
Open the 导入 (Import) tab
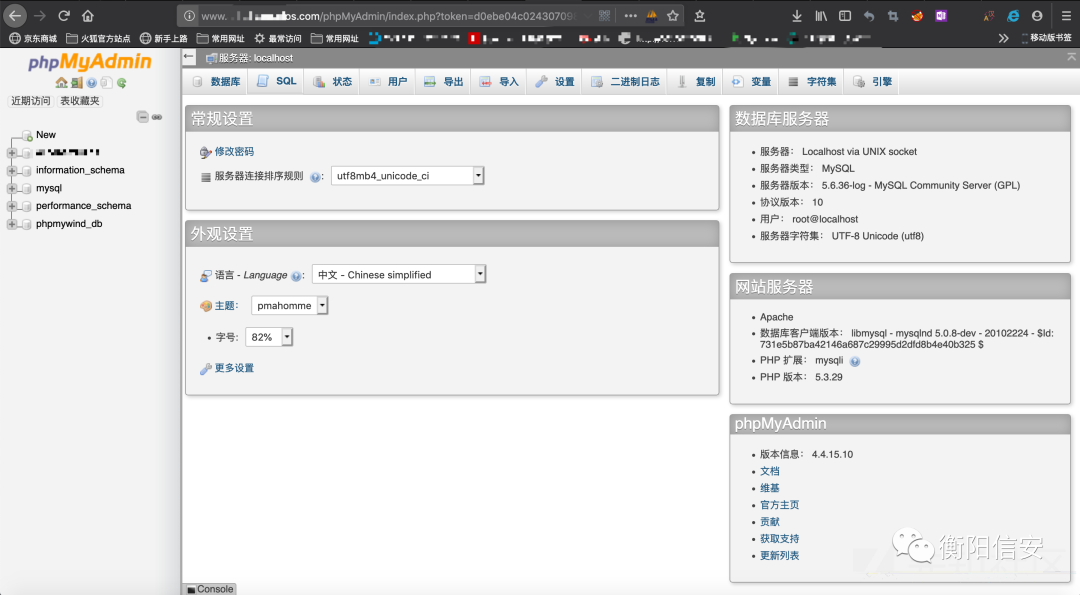[x=499, y=81]
